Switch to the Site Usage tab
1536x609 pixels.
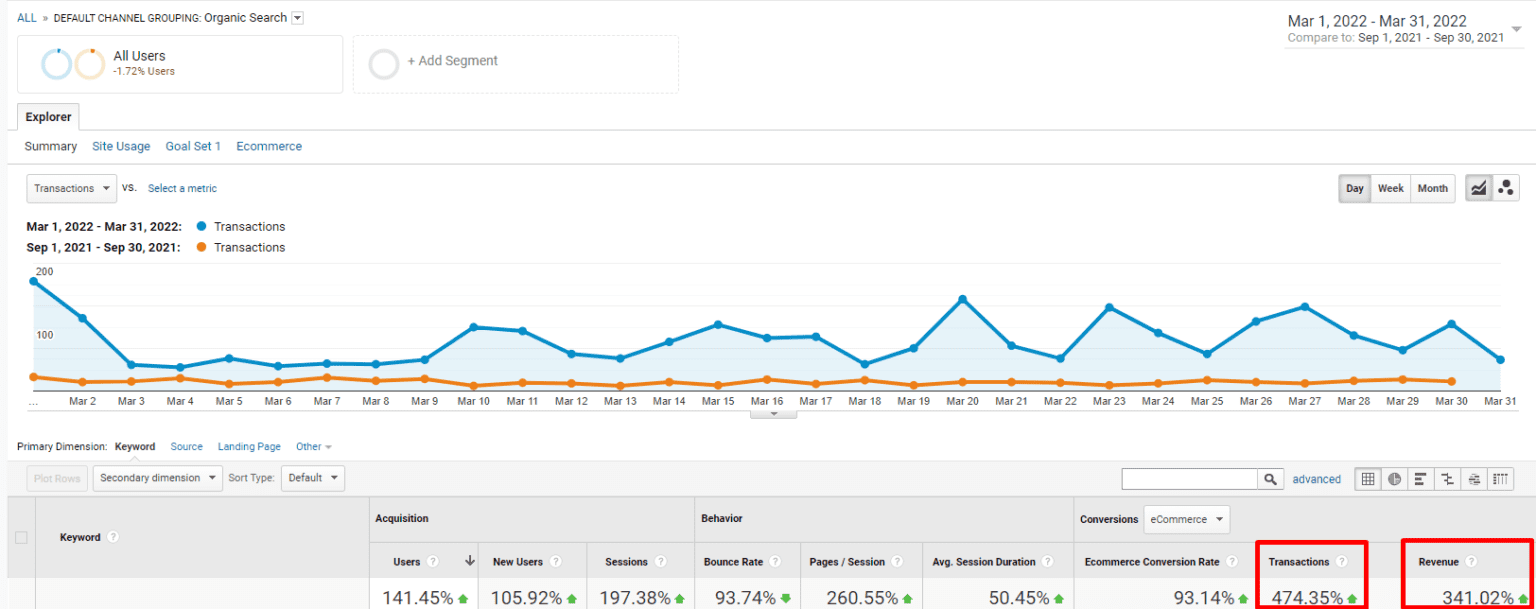pos(121,146)
